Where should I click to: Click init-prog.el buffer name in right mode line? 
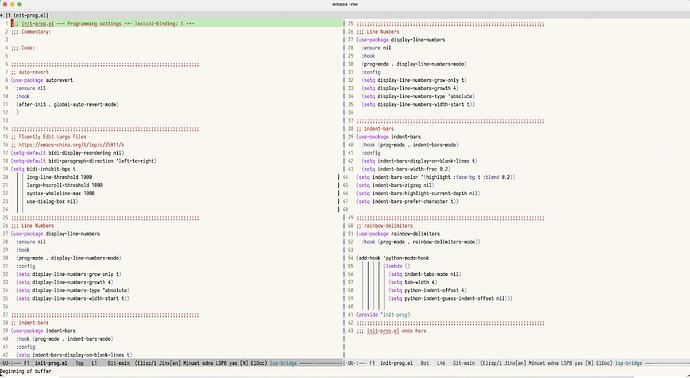point(396,363)
